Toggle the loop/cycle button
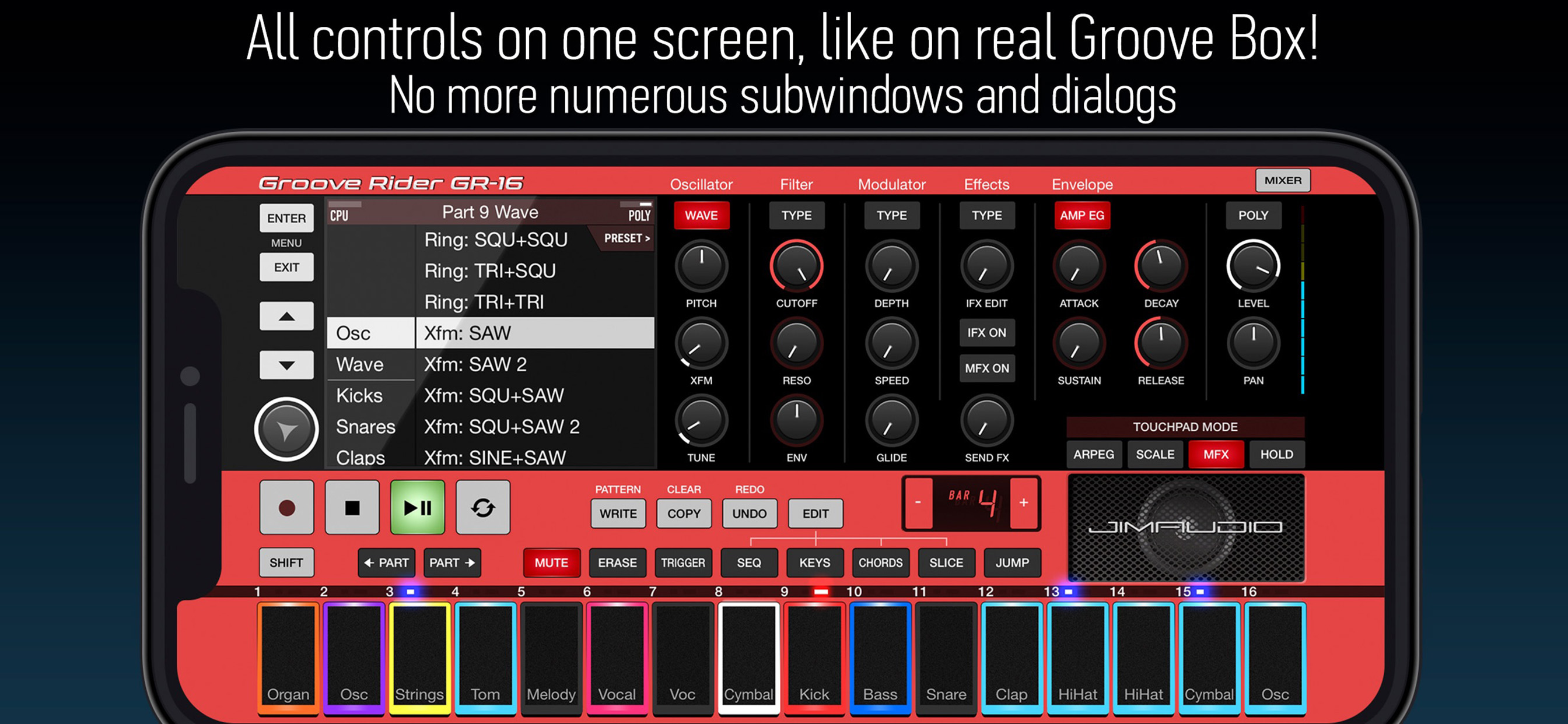The height and width of the screenshot is (724, 1568). tap(482, 507)
